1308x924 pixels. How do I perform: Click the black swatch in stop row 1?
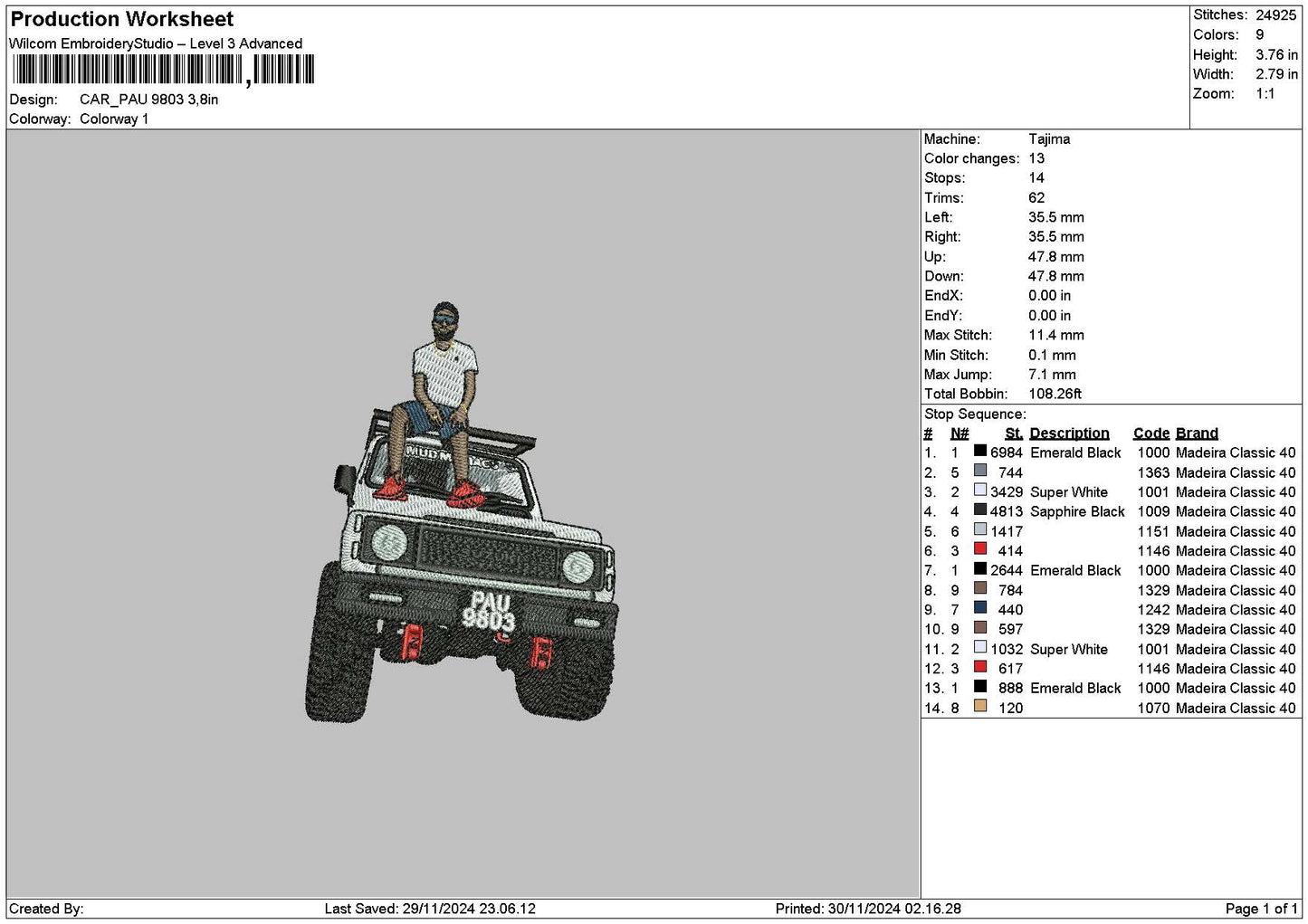point(980,452)
